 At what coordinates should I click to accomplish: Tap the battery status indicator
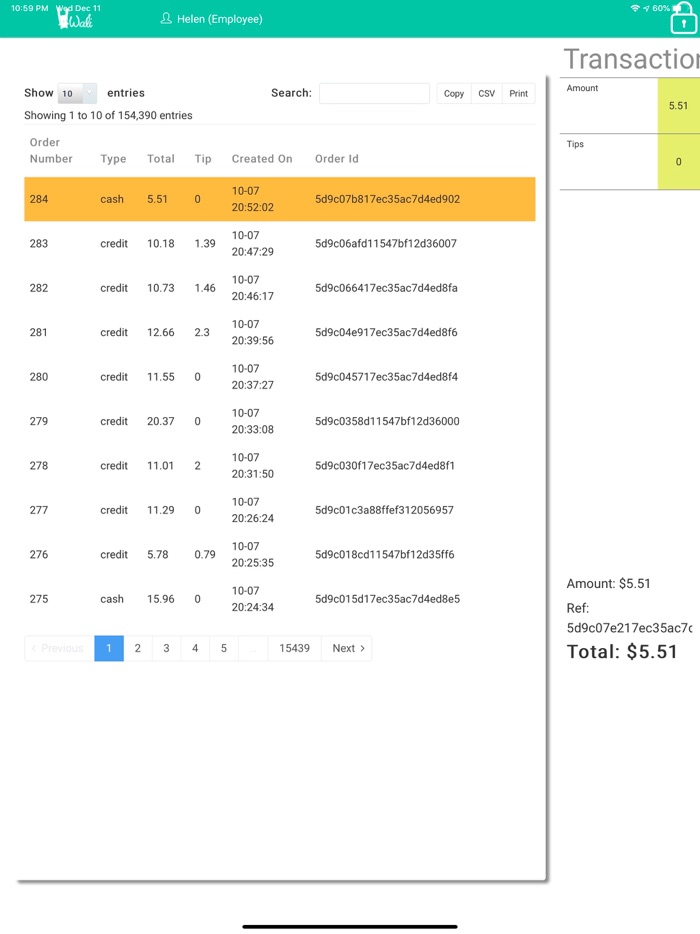(x=676, y=8)
